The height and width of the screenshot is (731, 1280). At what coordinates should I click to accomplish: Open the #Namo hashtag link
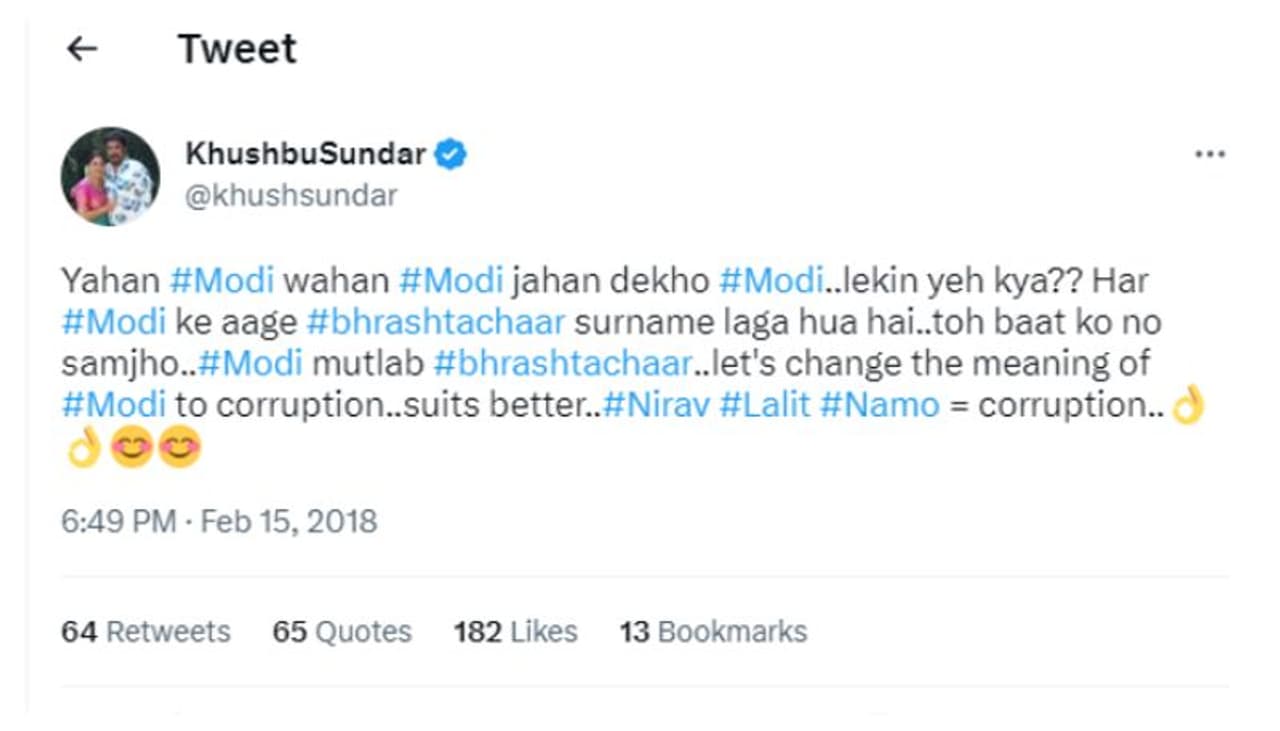[879, 405]
